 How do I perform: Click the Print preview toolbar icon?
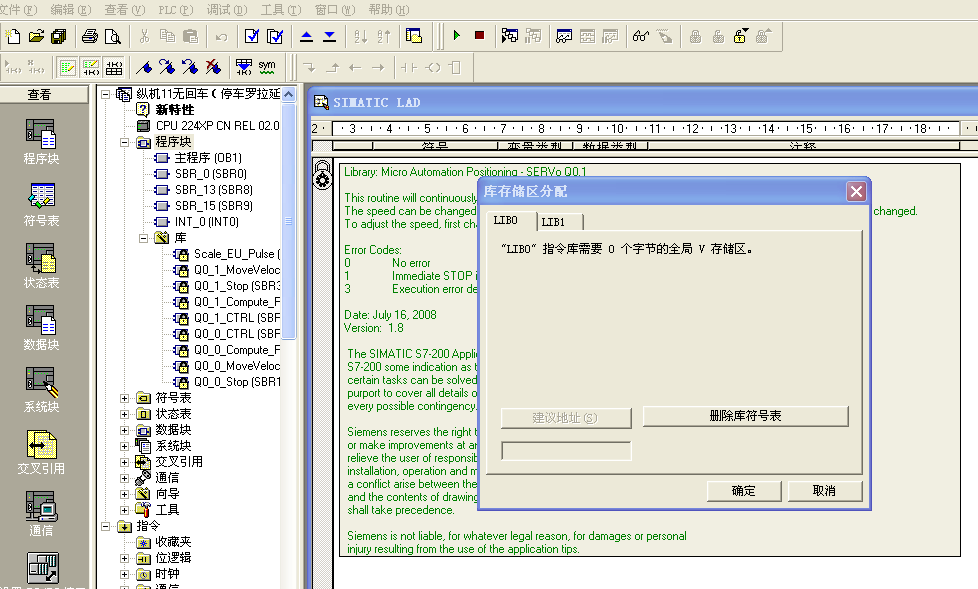pos(113,36)
